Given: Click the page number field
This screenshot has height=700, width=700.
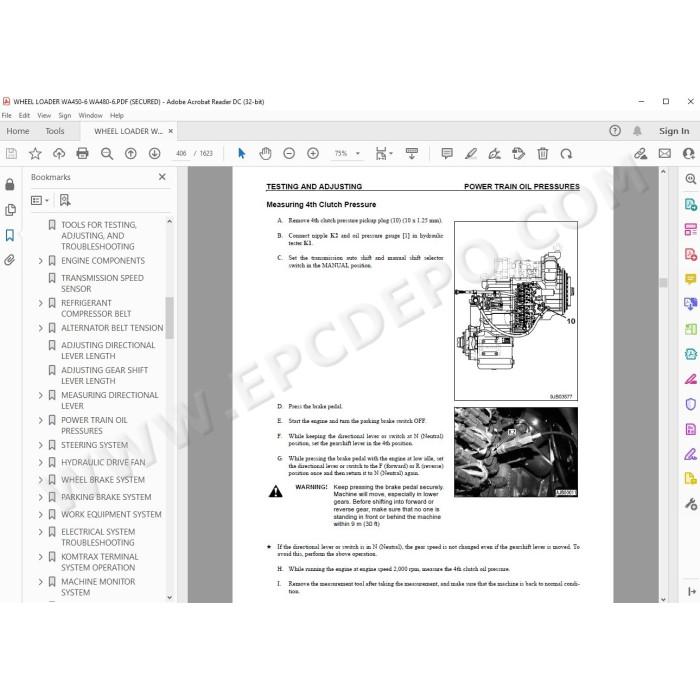Looking at the screenshot, I should tap(181, 154).
